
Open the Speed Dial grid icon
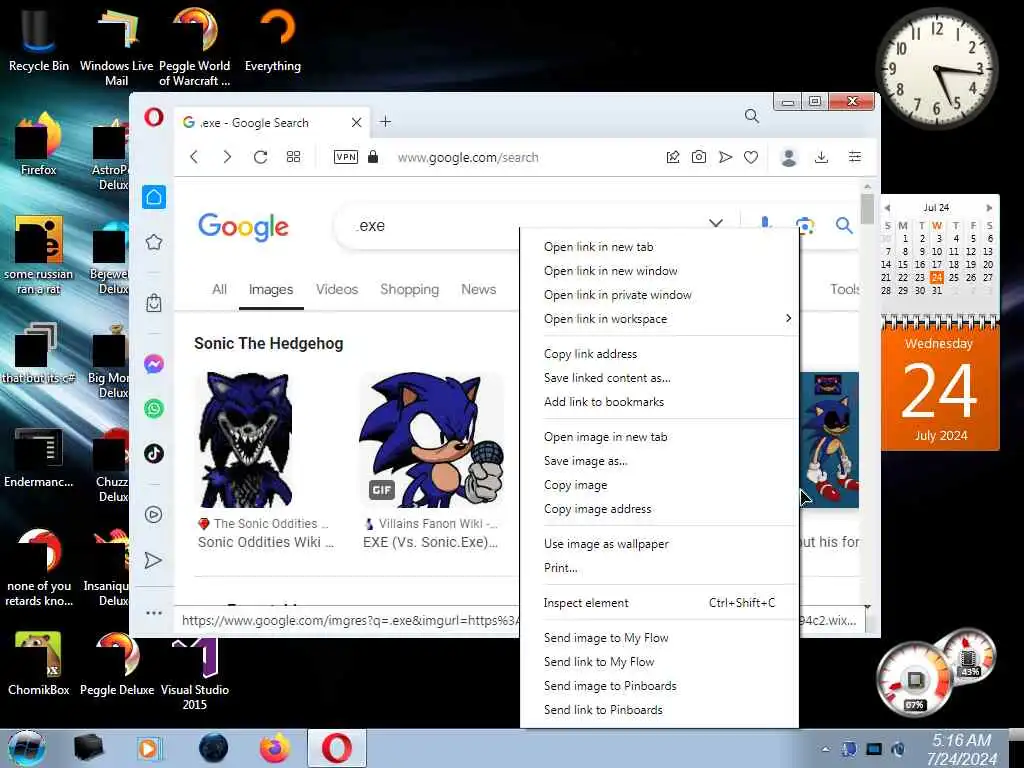293,157
